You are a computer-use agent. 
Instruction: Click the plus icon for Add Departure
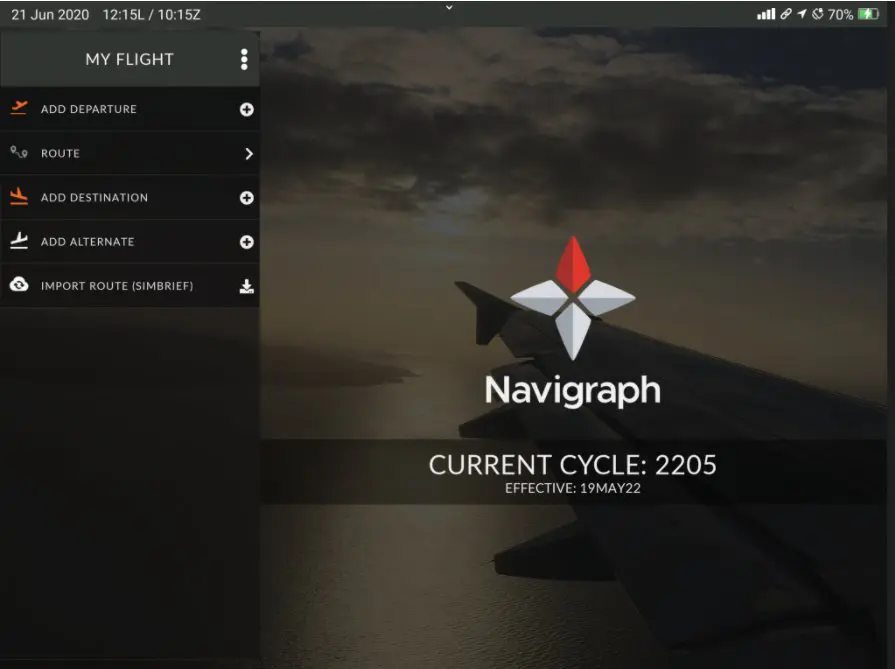point(247,110)
